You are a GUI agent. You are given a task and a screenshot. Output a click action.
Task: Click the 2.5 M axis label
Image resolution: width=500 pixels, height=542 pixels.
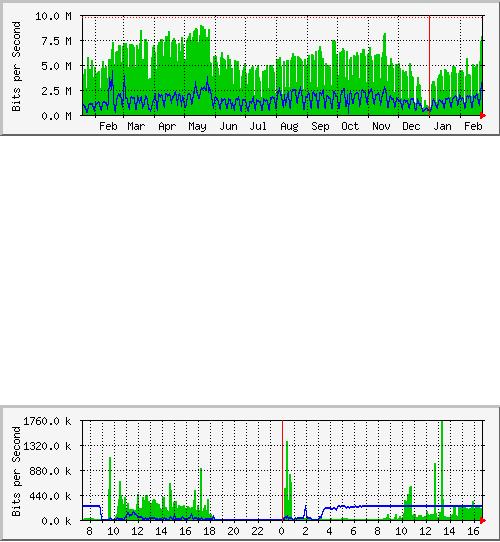(x=56, y=91)
